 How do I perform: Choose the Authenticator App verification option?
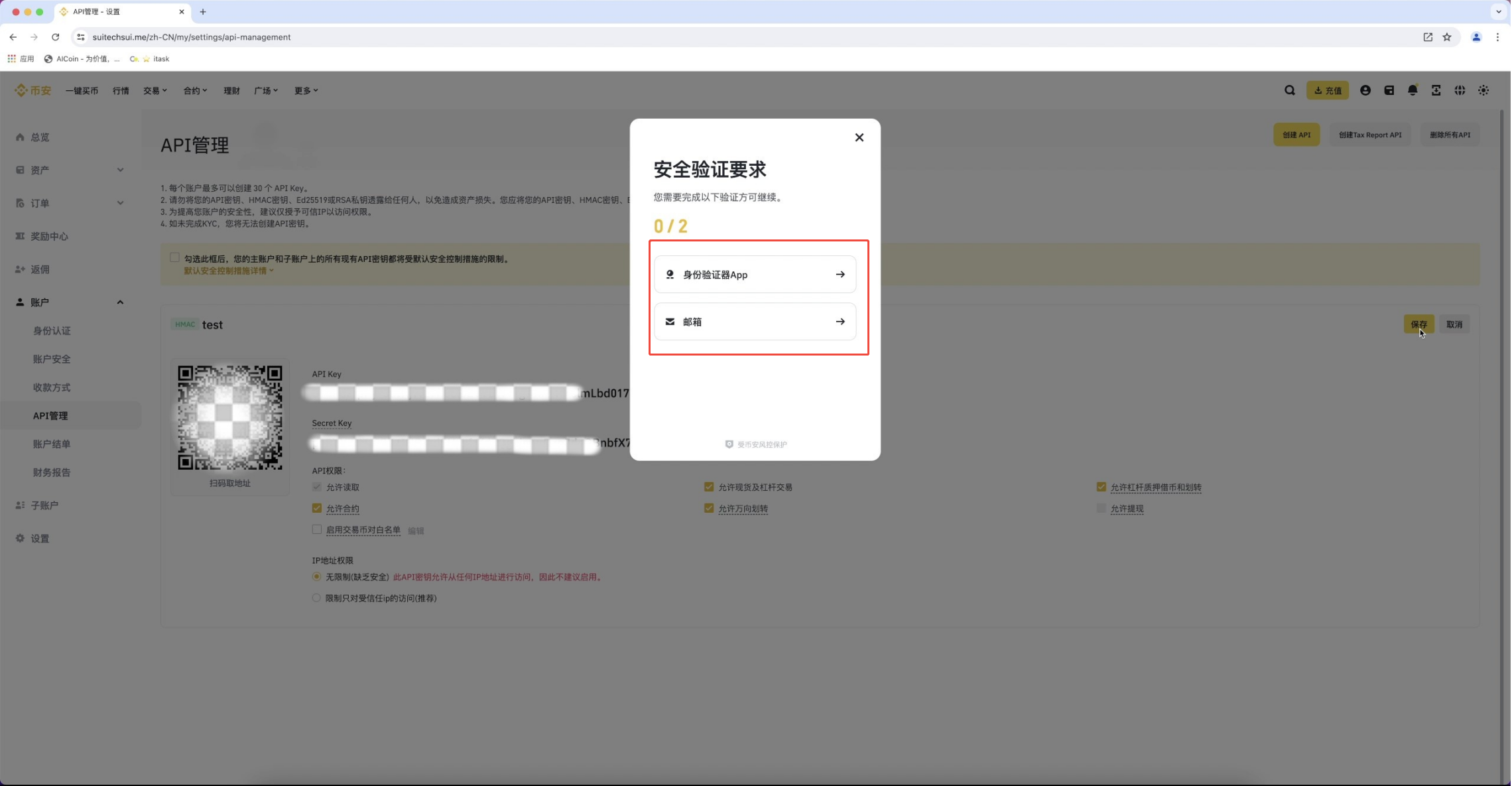(755, 275)
